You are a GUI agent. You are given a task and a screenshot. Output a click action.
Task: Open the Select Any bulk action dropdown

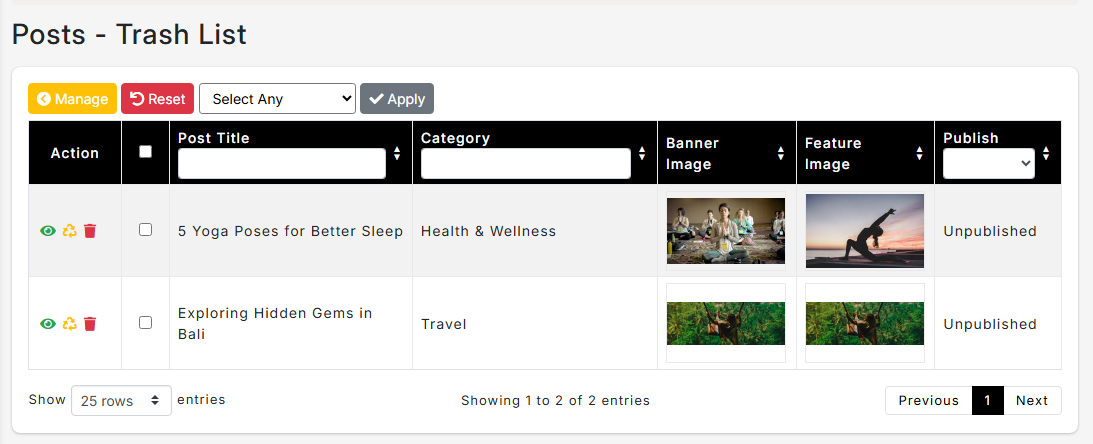click(277, 99)
